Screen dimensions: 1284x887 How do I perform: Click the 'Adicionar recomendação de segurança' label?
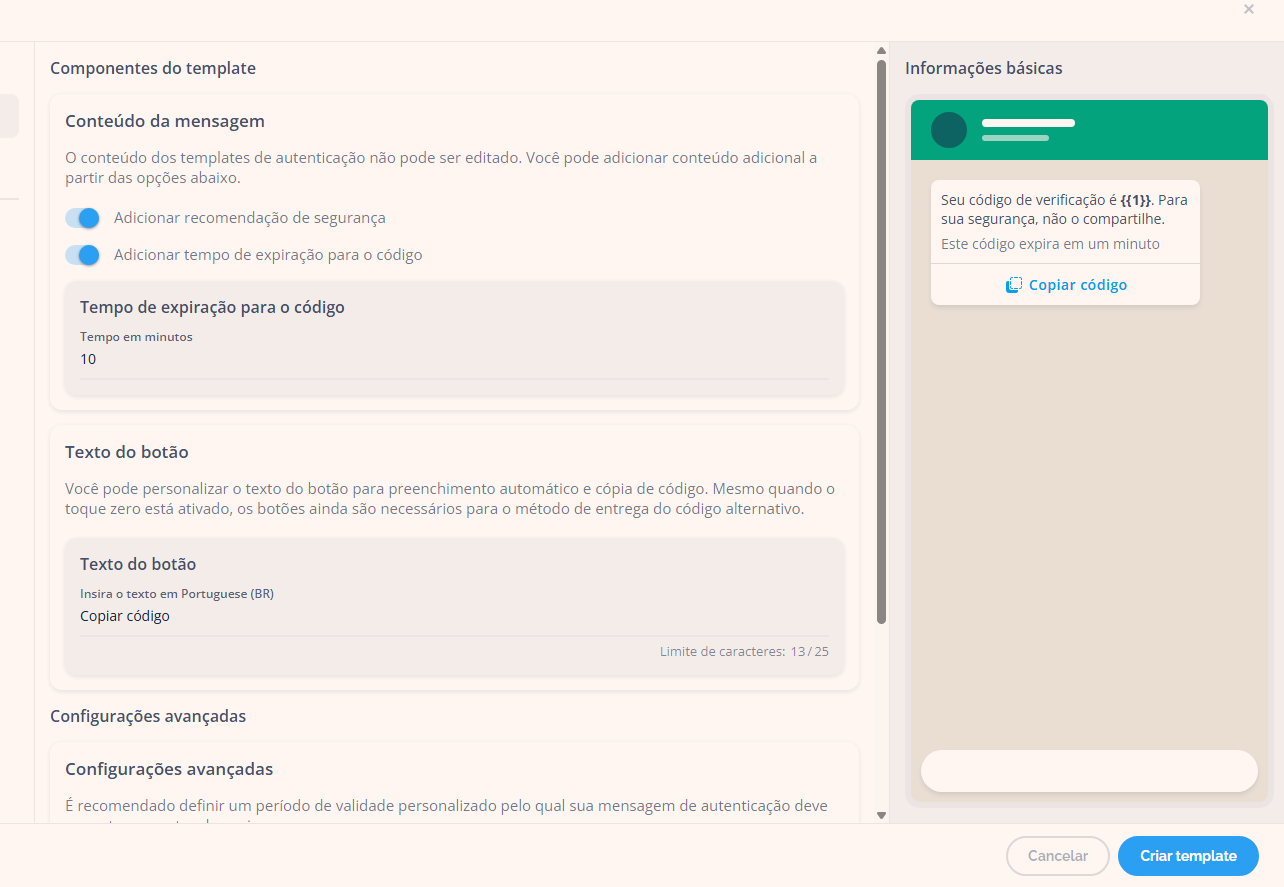[249, 218]
